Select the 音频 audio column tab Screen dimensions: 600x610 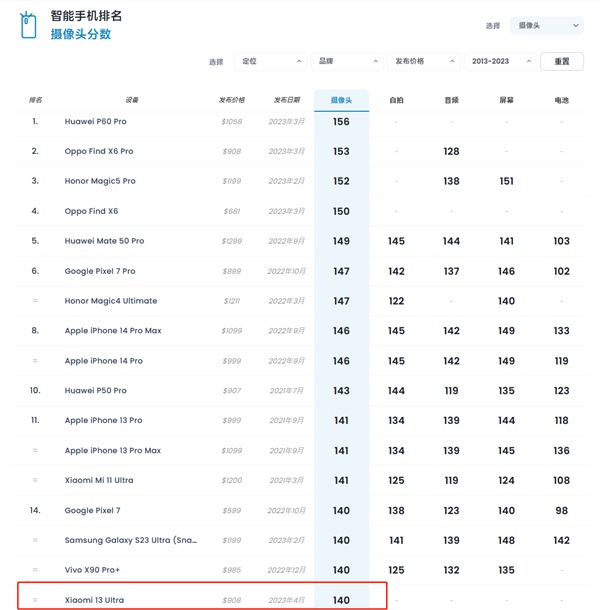coord(451,100)
